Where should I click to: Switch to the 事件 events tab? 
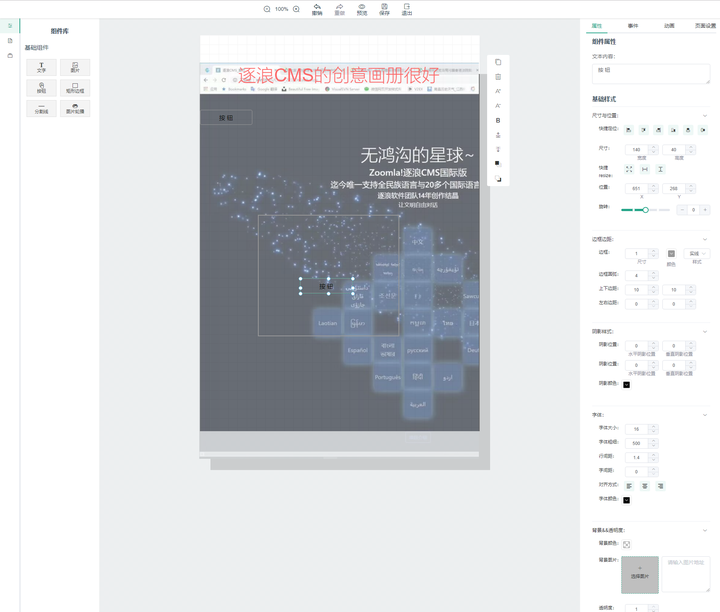[633, 26]
